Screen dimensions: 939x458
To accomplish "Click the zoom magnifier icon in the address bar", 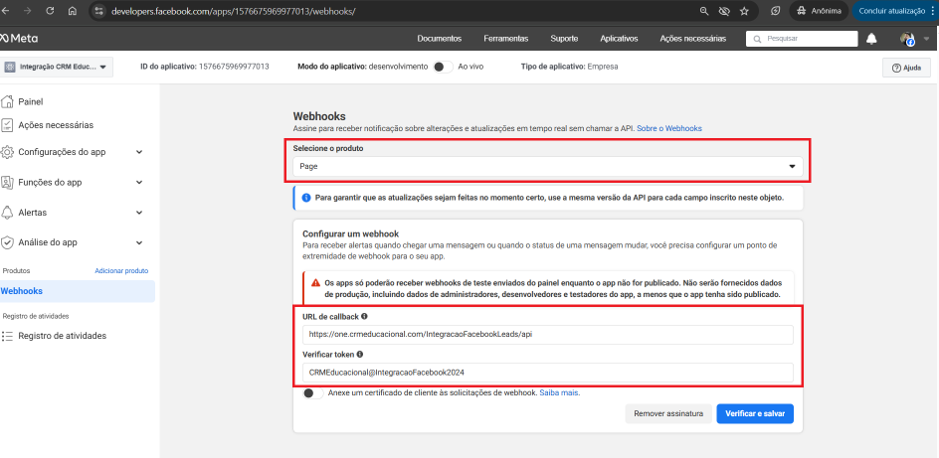I will (704, 11).
